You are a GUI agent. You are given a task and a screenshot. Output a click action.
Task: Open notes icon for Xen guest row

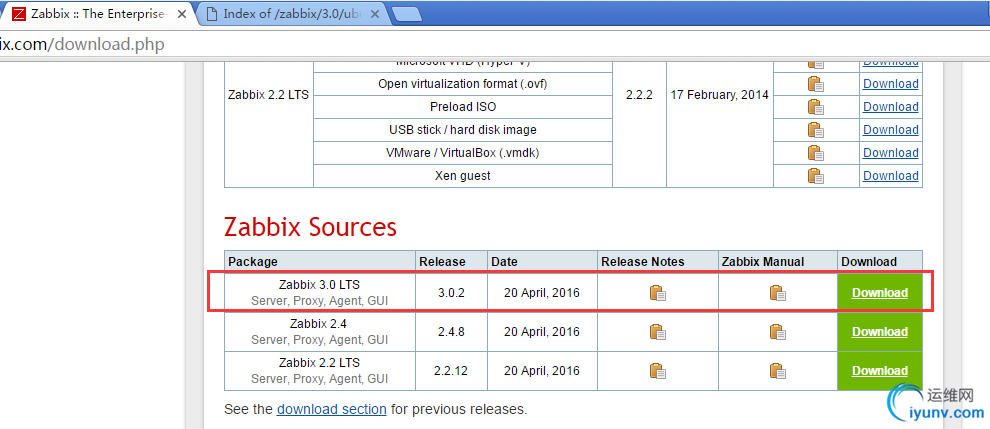(816, 176)
